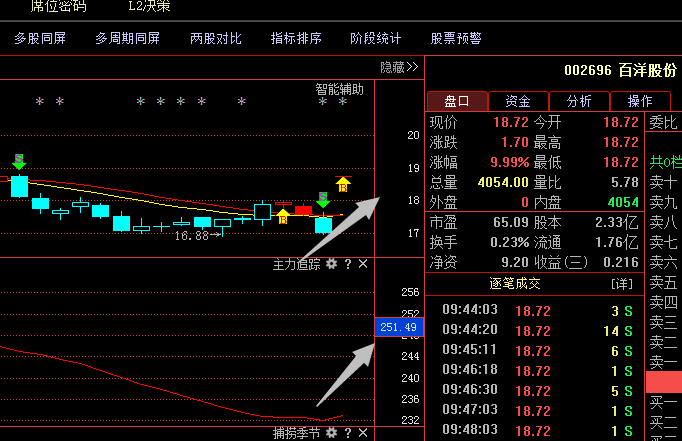Open 两股对比 comparison
Viewport: 682px width, 441px height.
pyautogui.click(x=216, y=38)
